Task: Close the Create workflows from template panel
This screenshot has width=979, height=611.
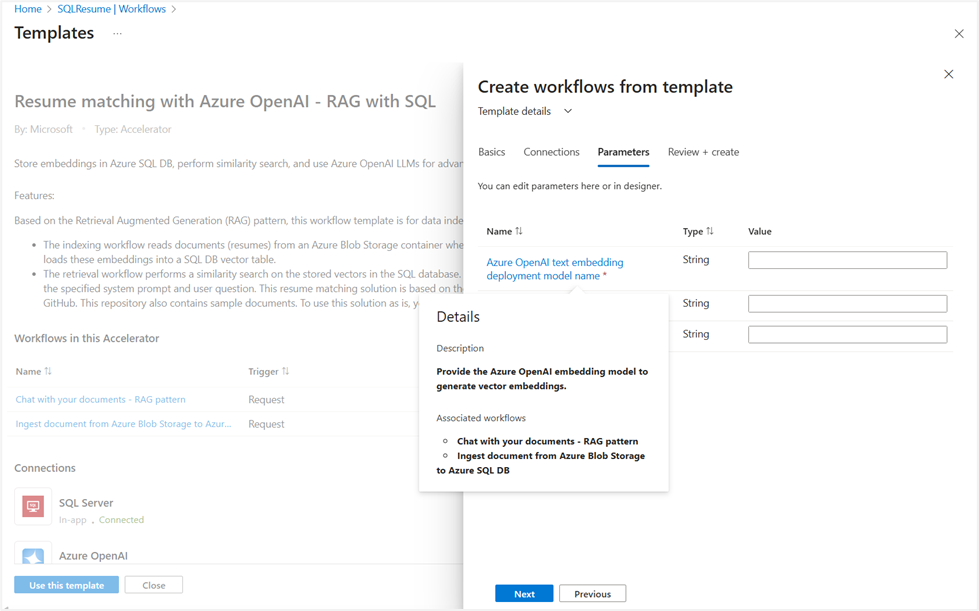Action: click(x=948, y=74)
